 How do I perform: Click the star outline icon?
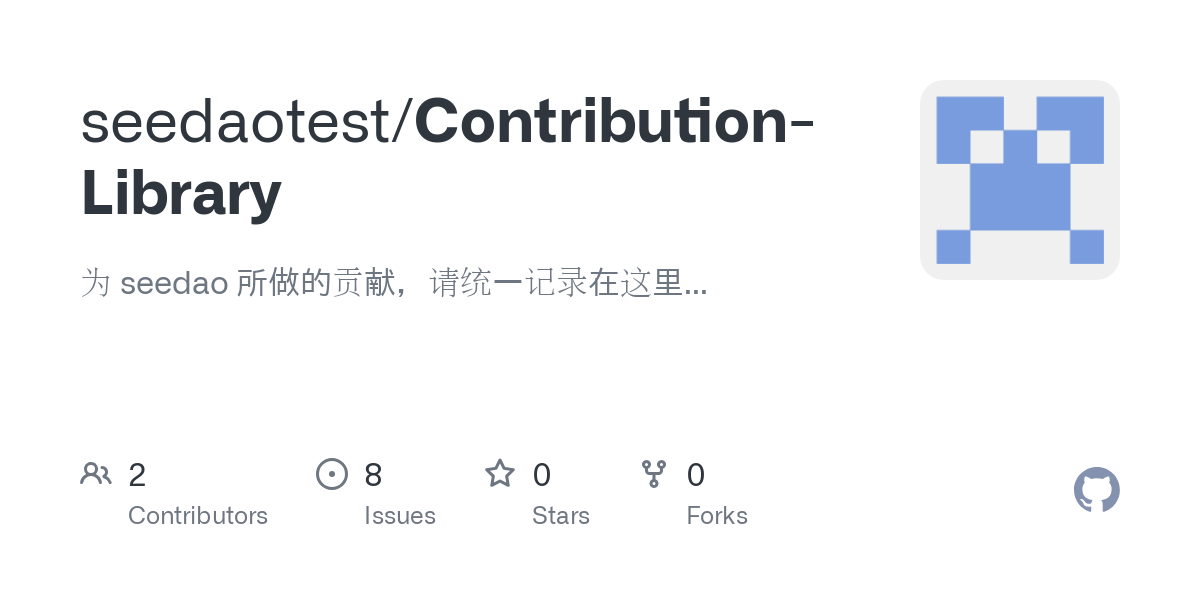click(x=500, y=473)
